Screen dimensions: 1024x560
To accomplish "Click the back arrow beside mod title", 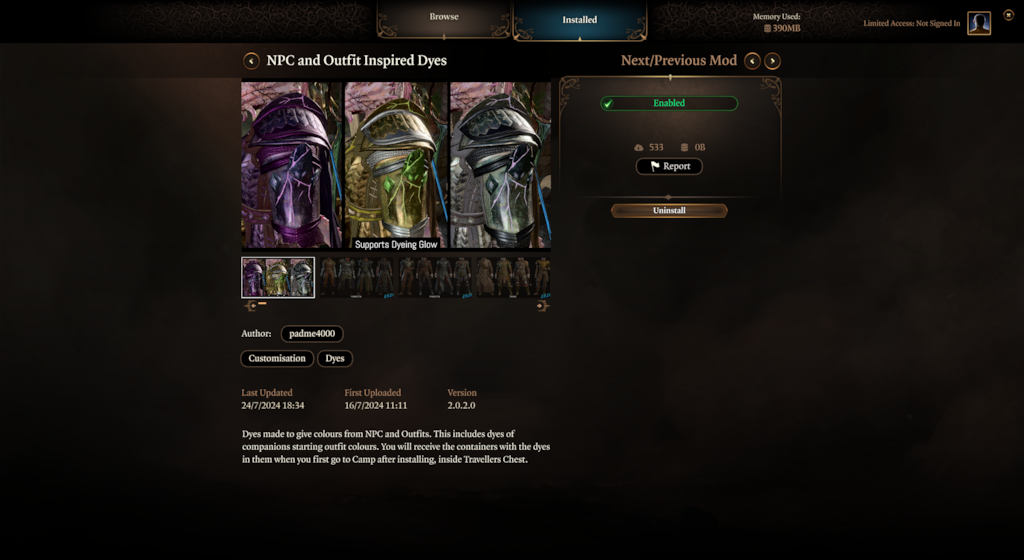I will 251,61.
